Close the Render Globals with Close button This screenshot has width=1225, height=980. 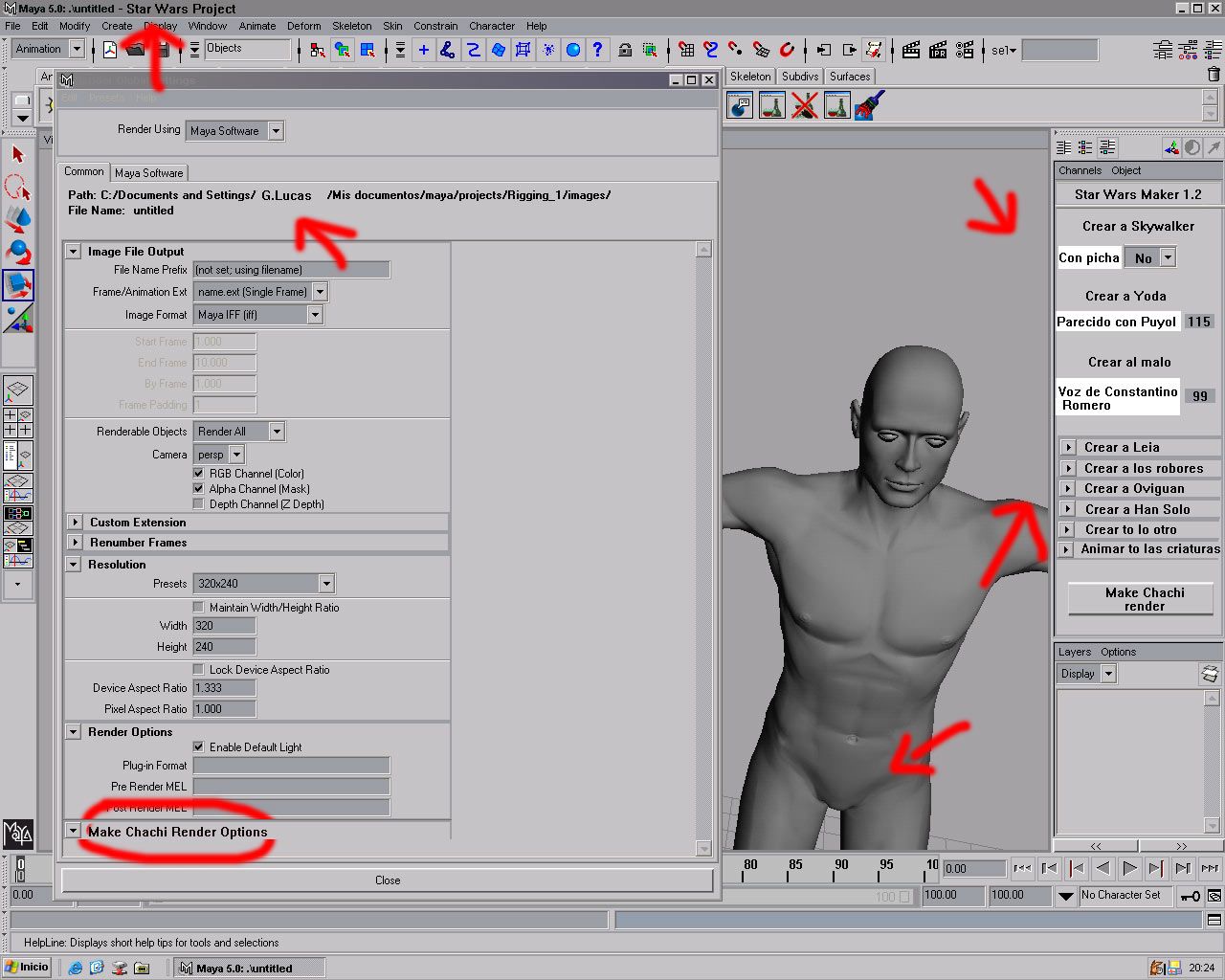coord(388,880)
